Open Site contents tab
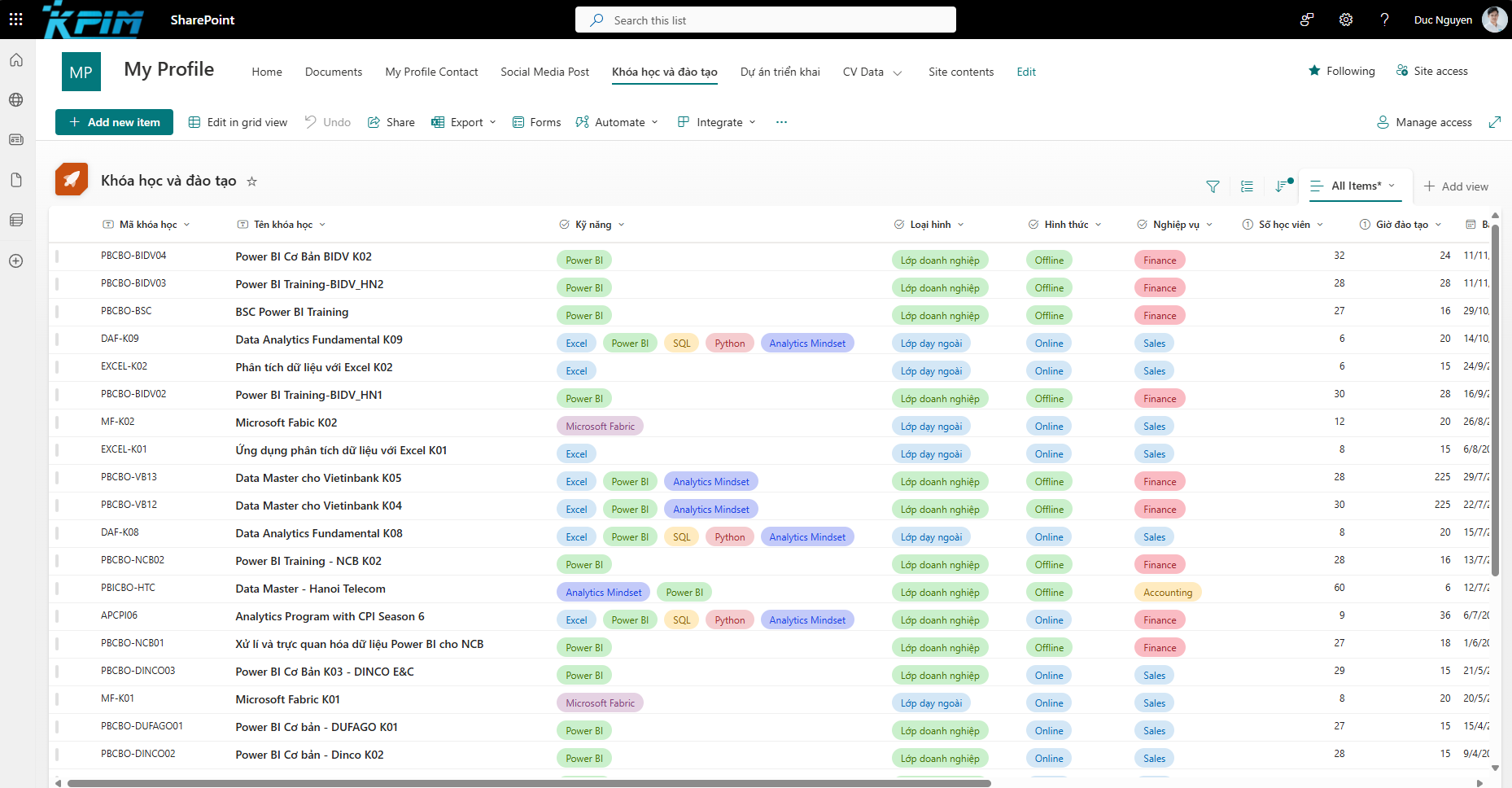The width and height of the screenshot is (1512, 788). click(x=961, y=72)
